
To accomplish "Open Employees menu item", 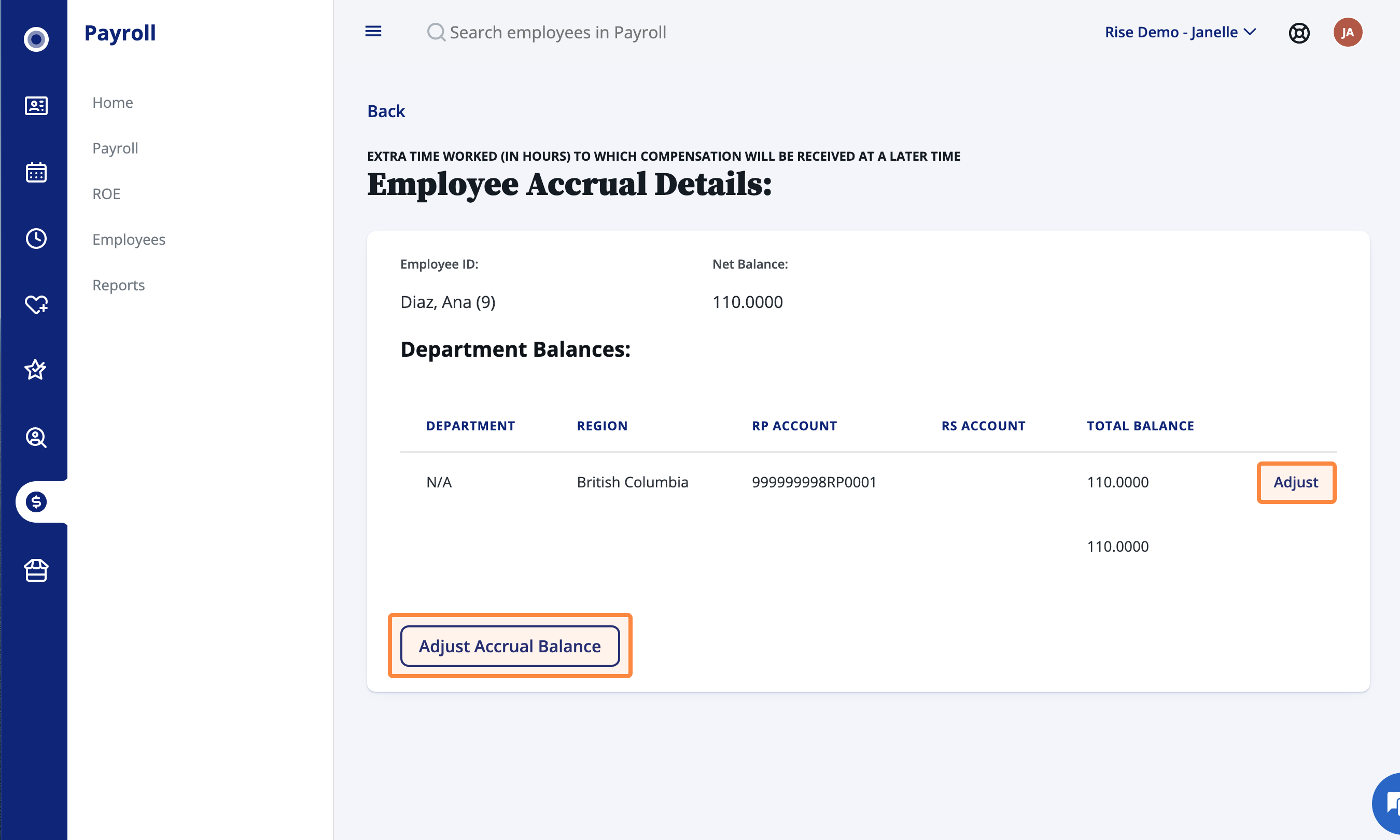I will pyautogui.click(x=129, y=240).
